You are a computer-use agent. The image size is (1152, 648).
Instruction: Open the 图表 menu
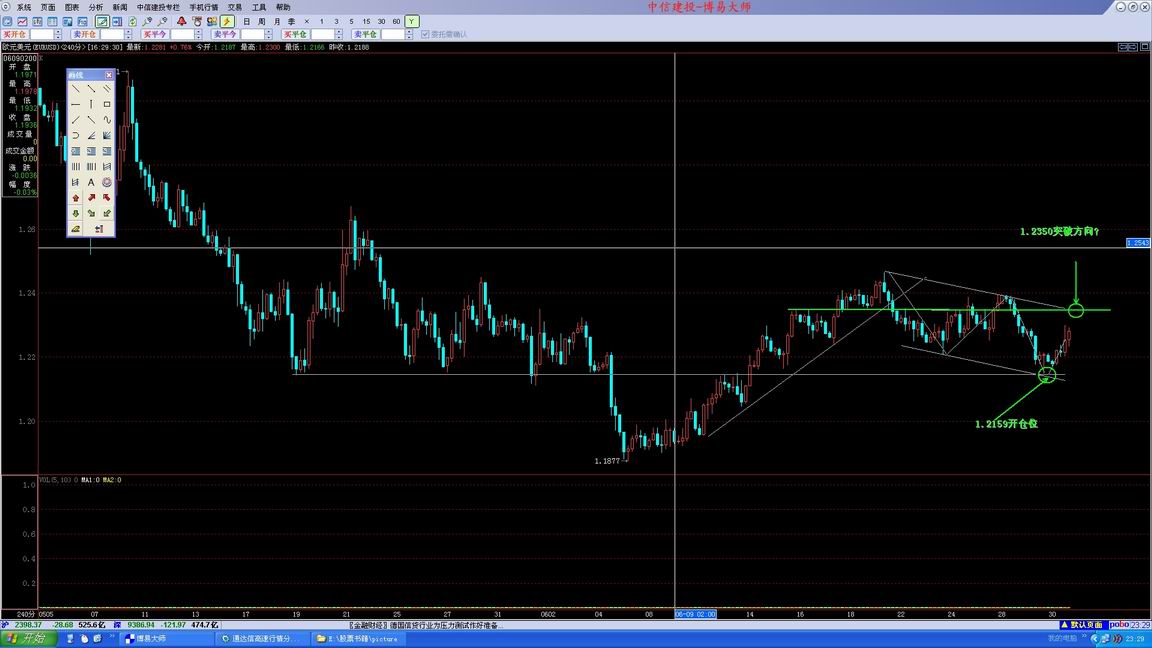[72, 7]
